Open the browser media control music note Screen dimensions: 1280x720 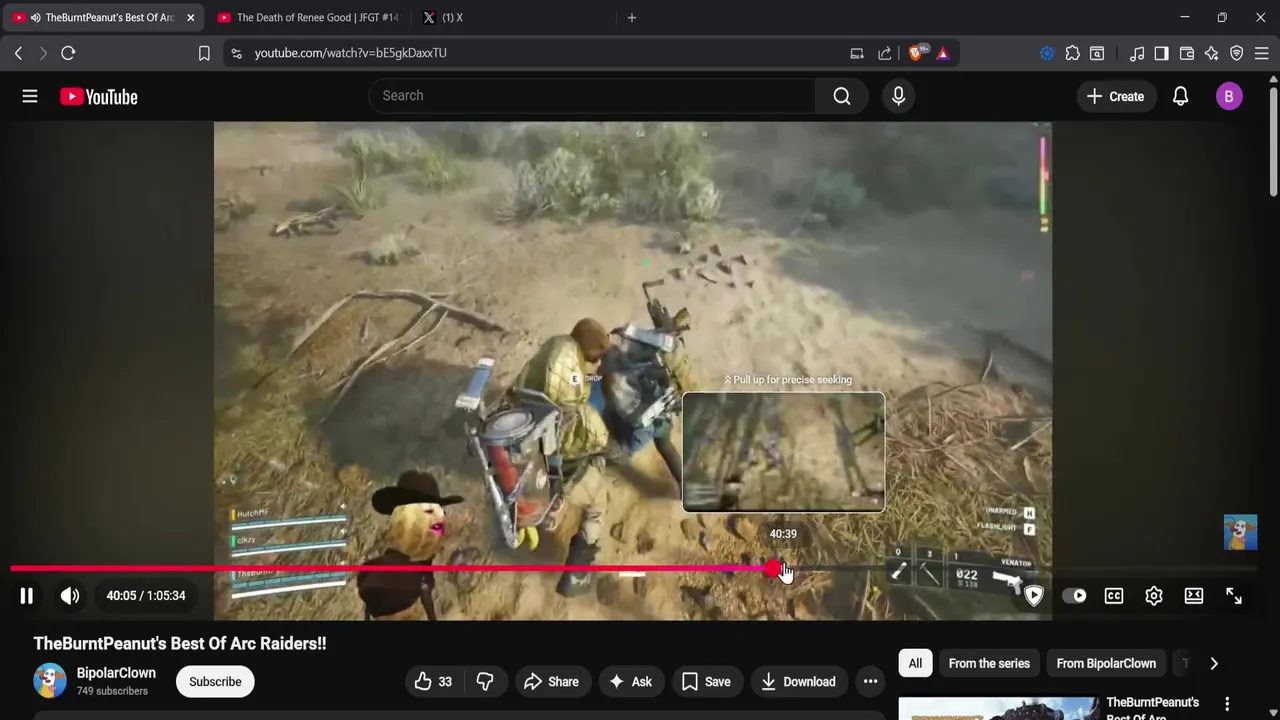pos(1137,53)
